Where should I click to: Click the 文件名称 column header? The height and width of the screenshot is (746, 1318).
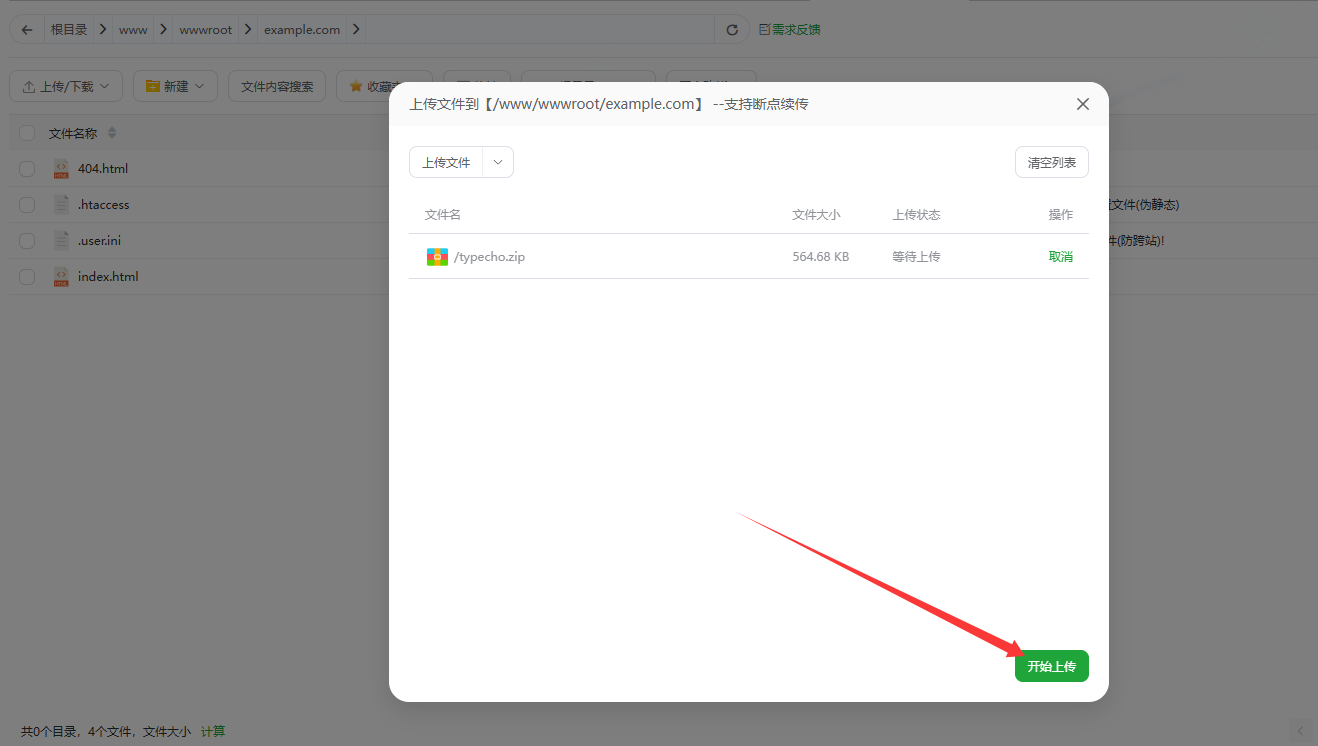click(x=73, y=133)
